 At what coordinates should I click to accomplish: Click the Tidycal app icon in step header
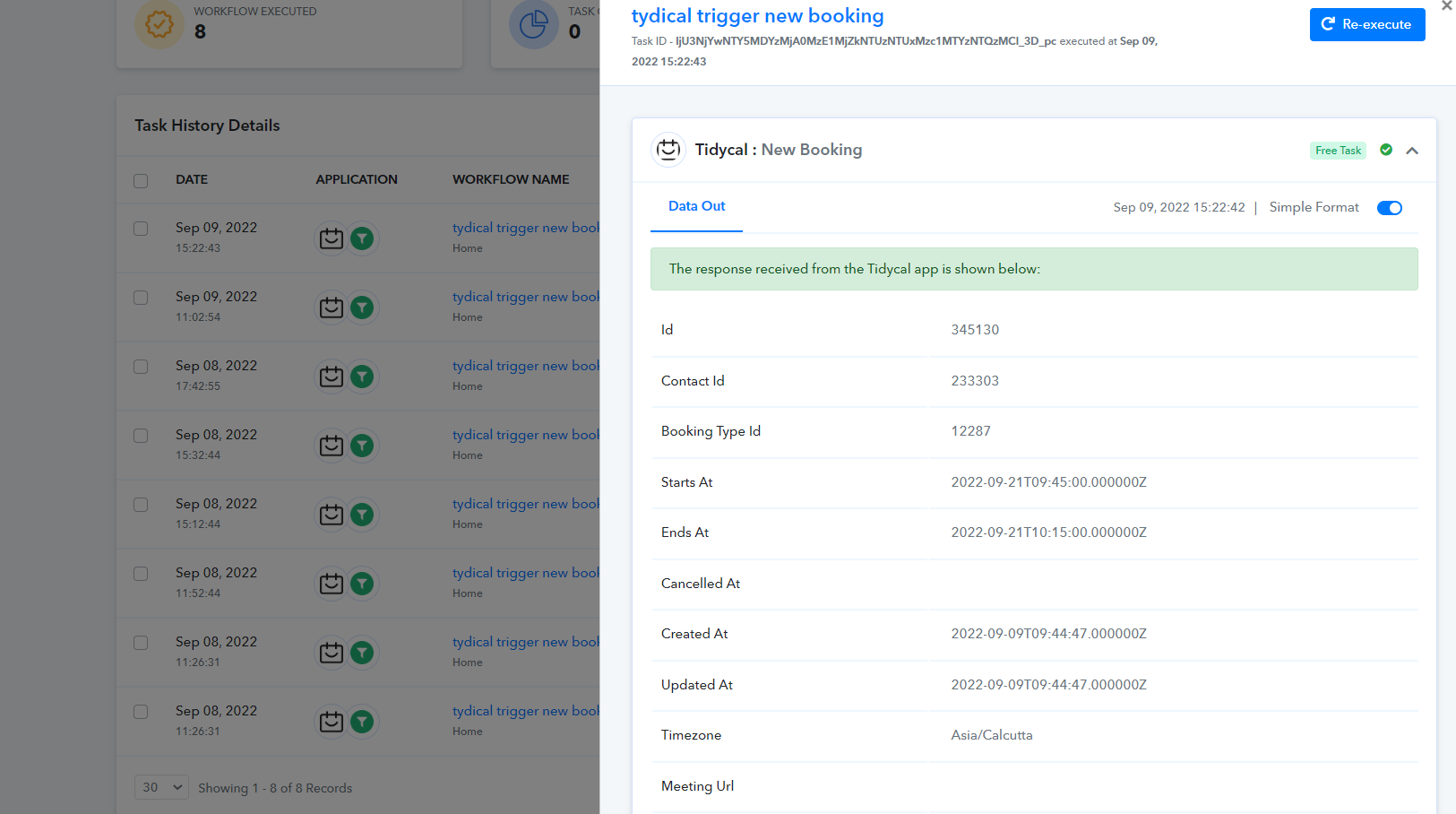(x=668, y=150)
